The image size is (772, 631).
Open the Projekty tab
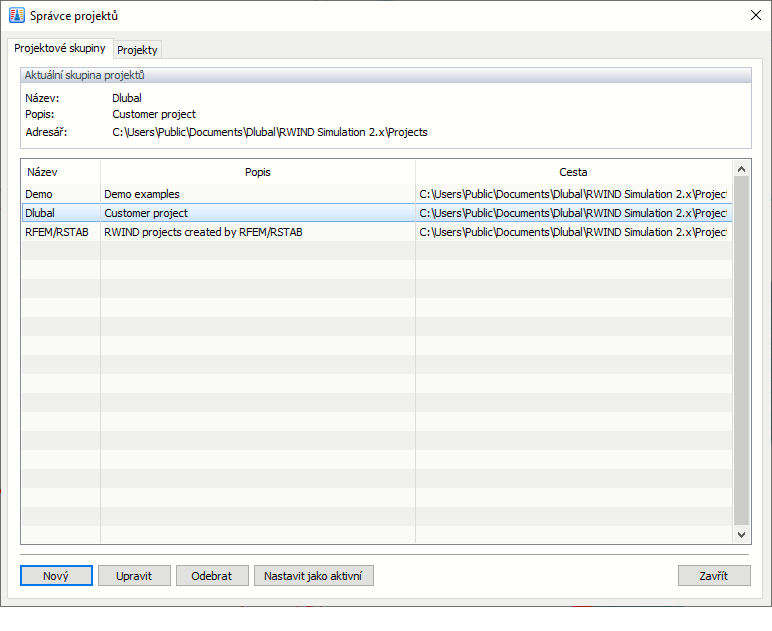137,50
